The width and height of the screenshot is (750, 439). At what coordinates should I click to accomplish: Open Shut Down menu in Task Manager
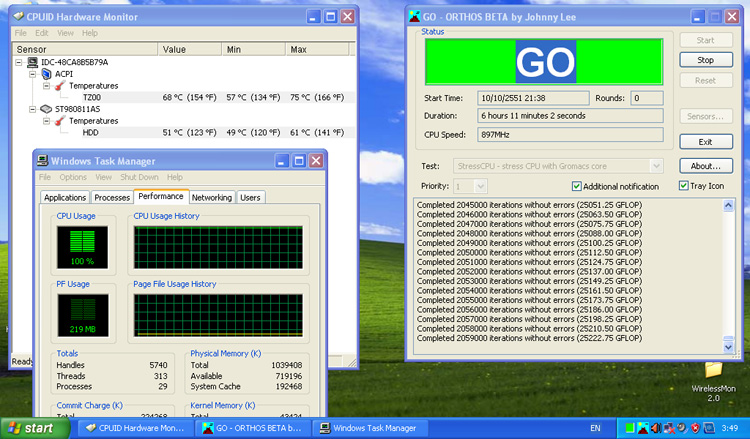(x=139, y=177)
